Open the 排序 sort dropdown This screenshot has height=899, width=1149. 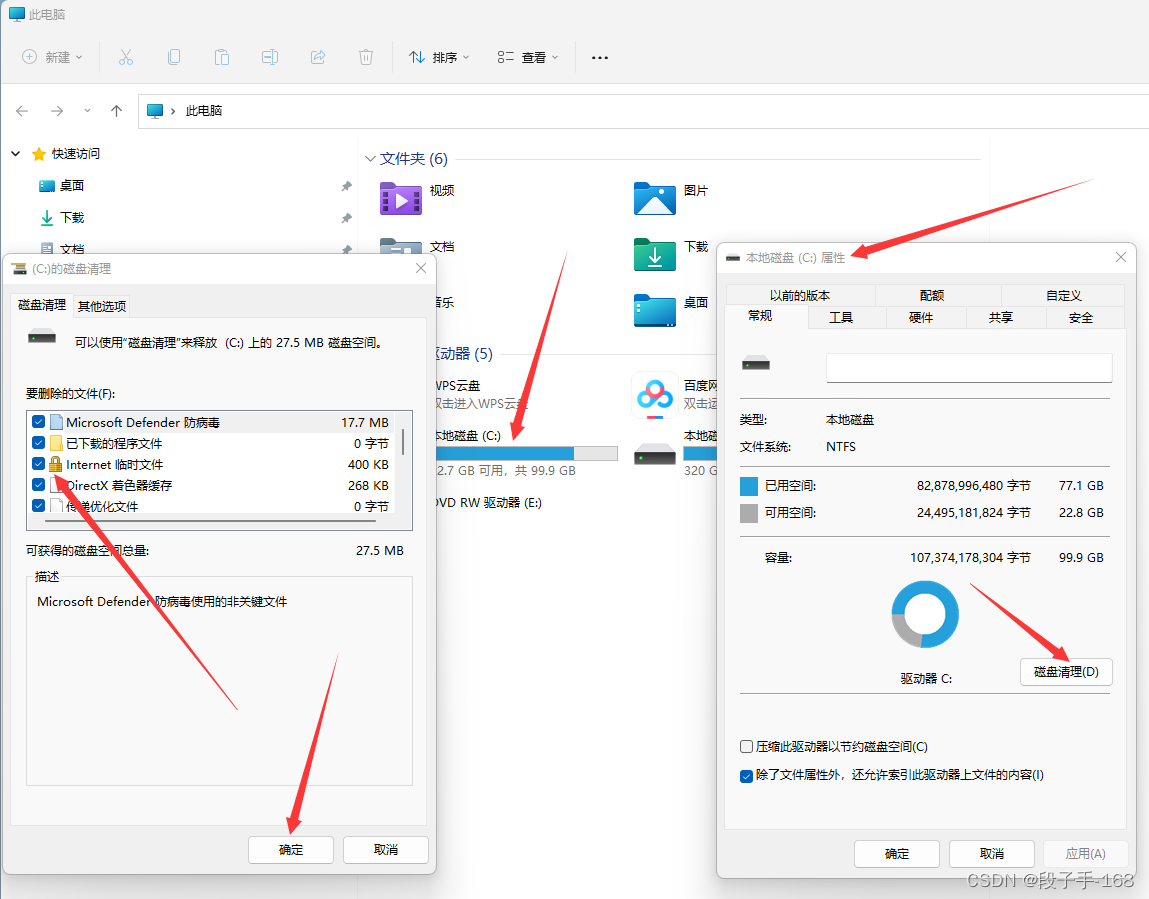pyautogui.click(x=439, y=57)
